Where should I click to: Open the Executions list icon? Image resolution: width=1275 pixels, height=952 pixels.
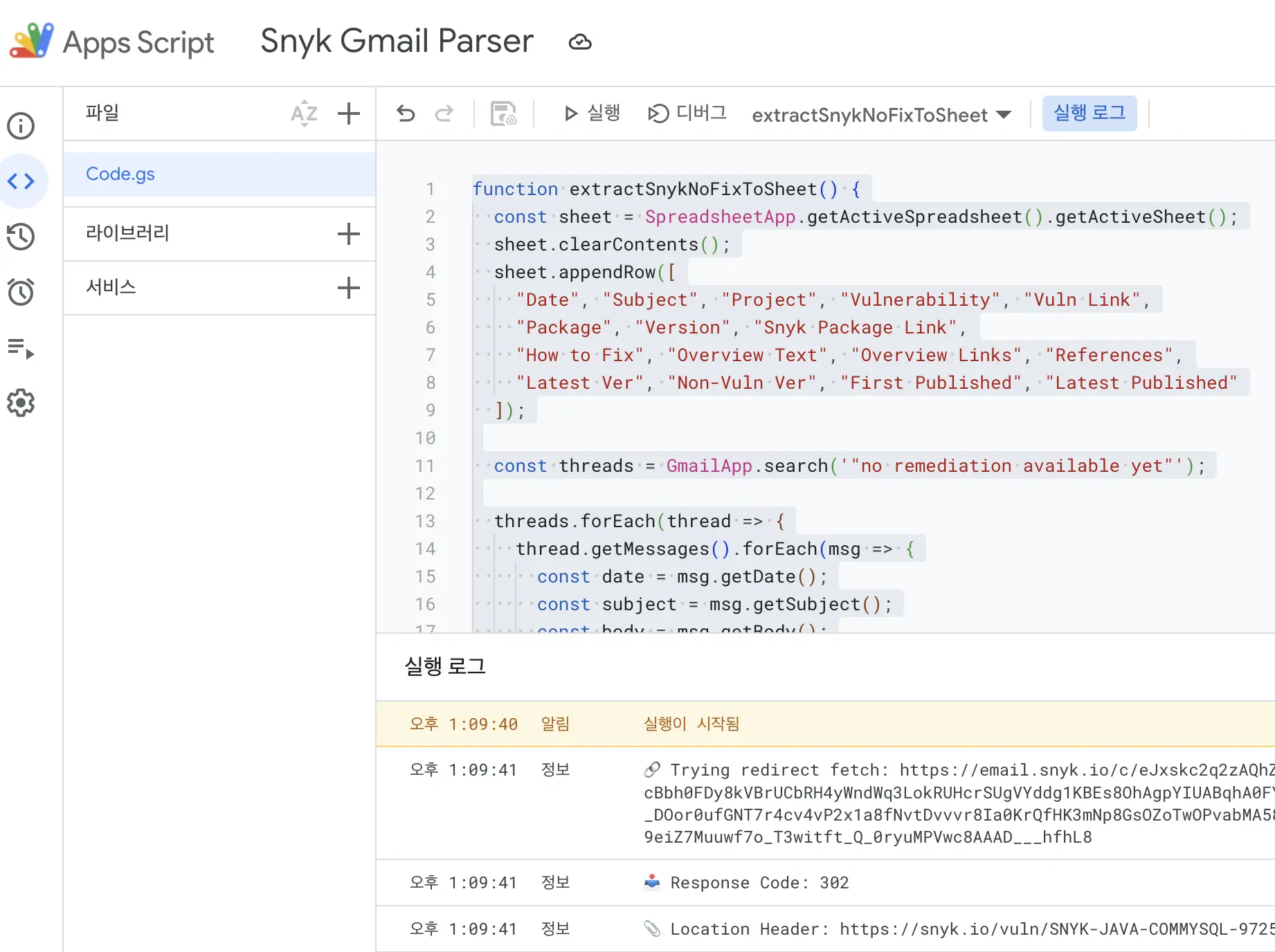[x=21, y=348]
